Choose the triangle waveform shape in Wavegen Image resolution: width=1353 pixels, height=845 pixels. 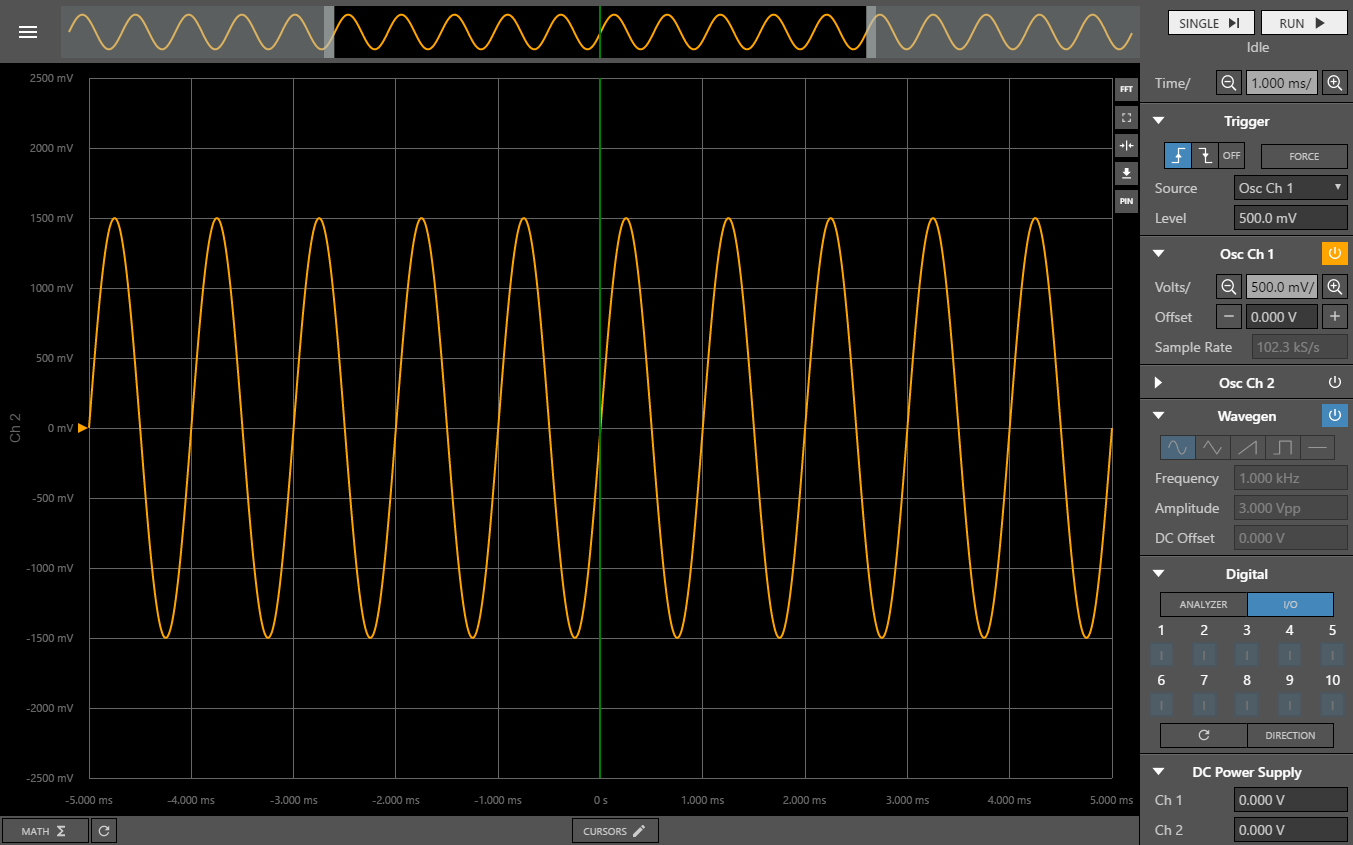click(x=1212, y=447)
